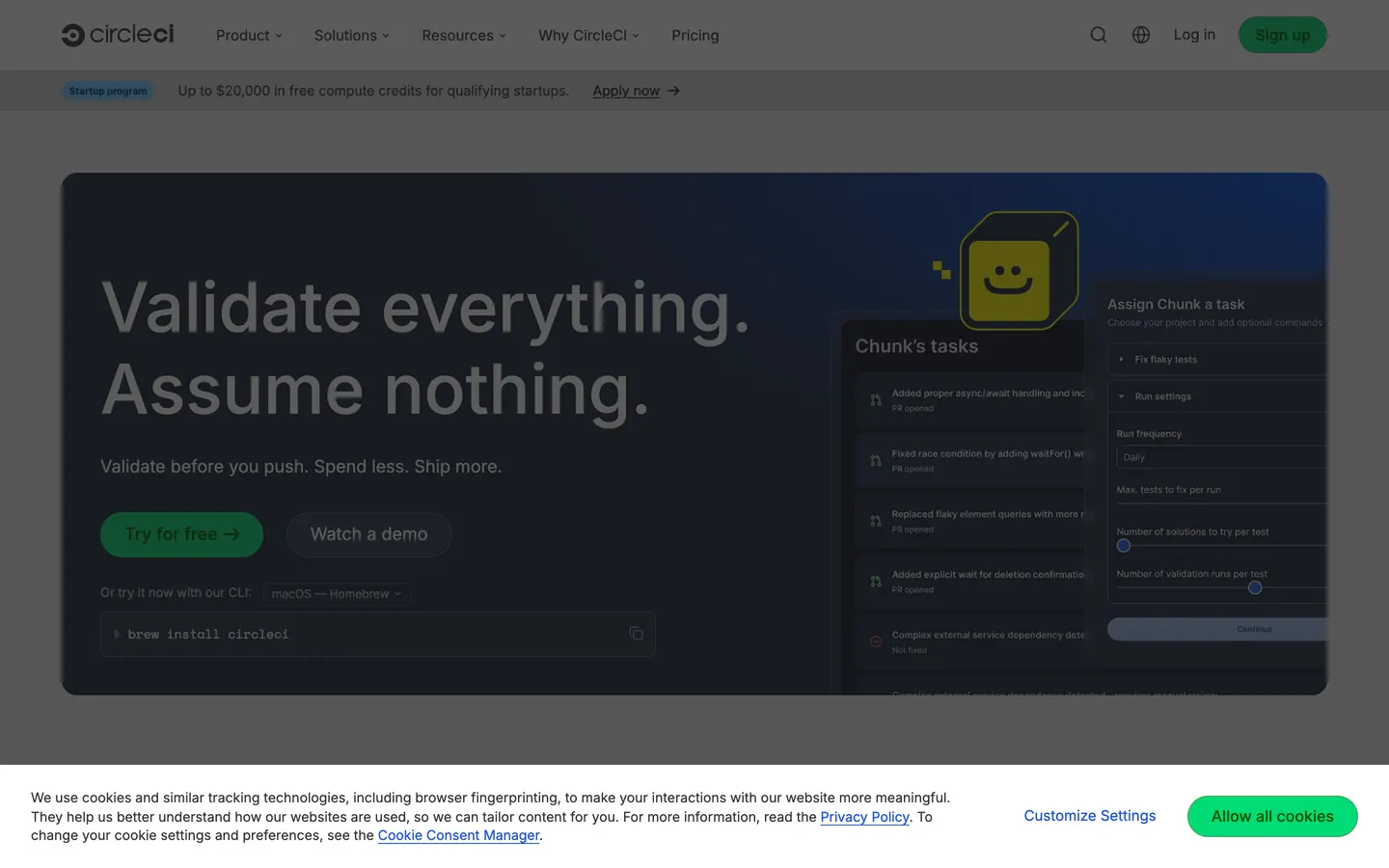Click Apply now for startup credits

point(626,91)
